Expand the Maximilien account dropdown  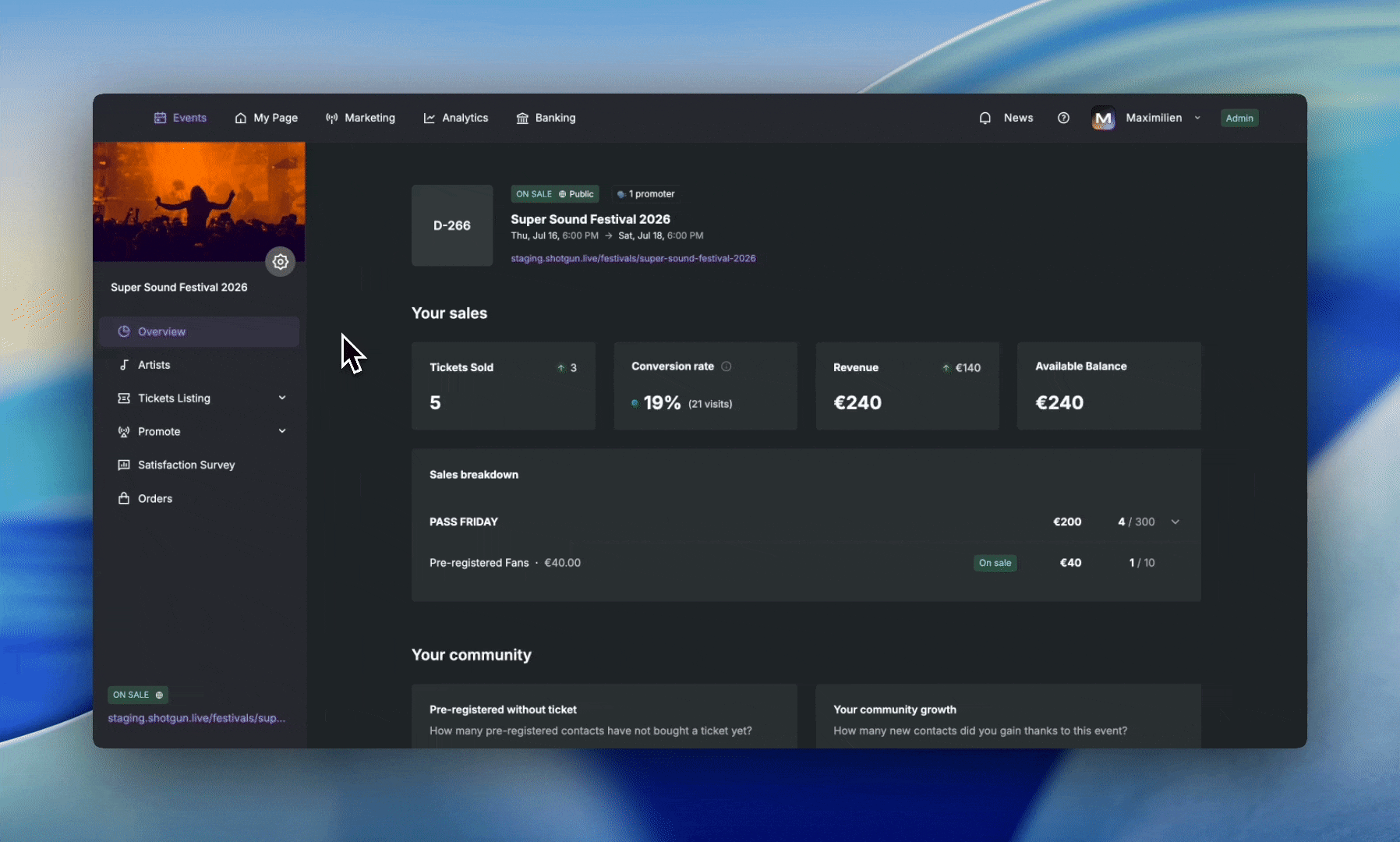(1197, 118)
